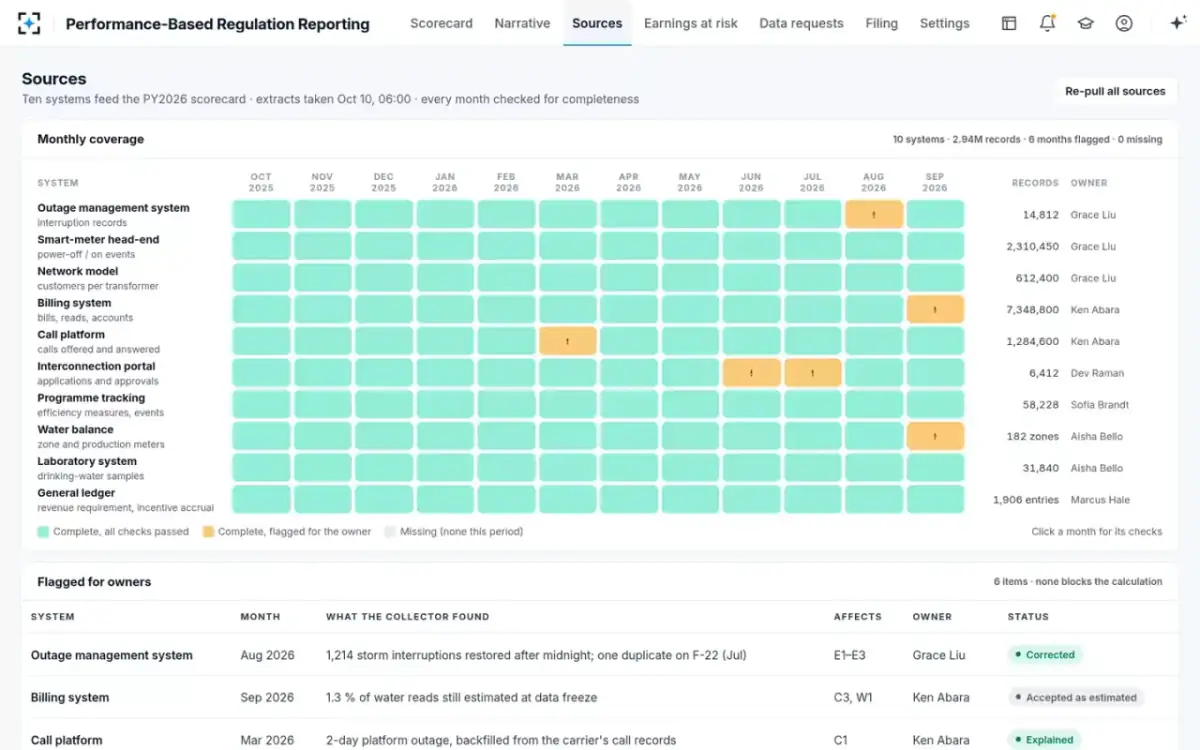Viewport: 1200px width, 750px height.
Task: Click the Explained status badge
Action: pyautogui.click(x=1044, y=740)
